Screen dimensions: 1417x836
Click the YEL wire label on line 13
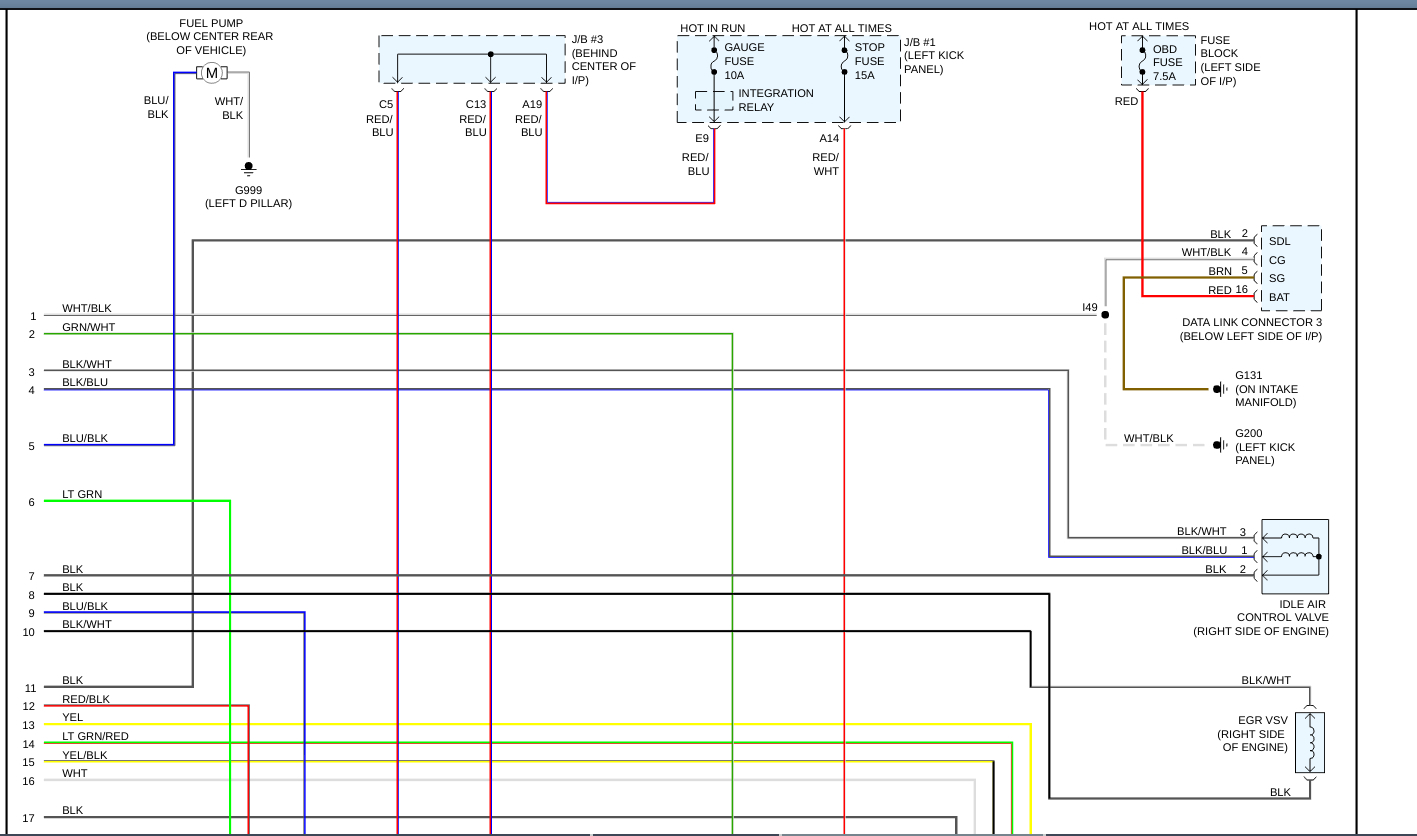coord(73,718)
